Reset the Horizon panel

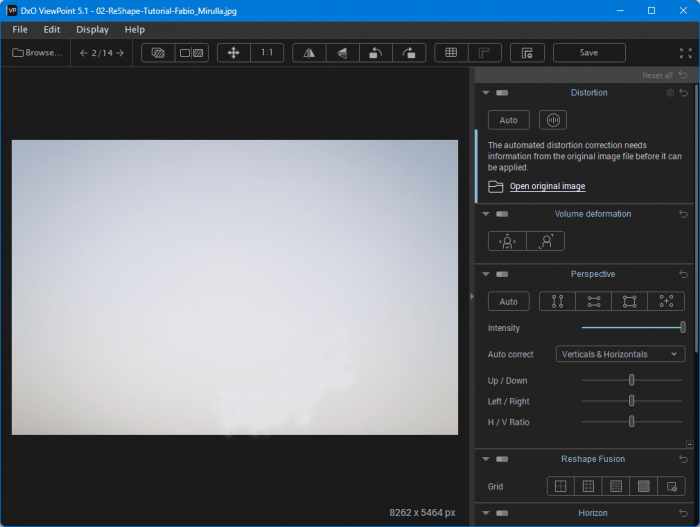point(683,513)
